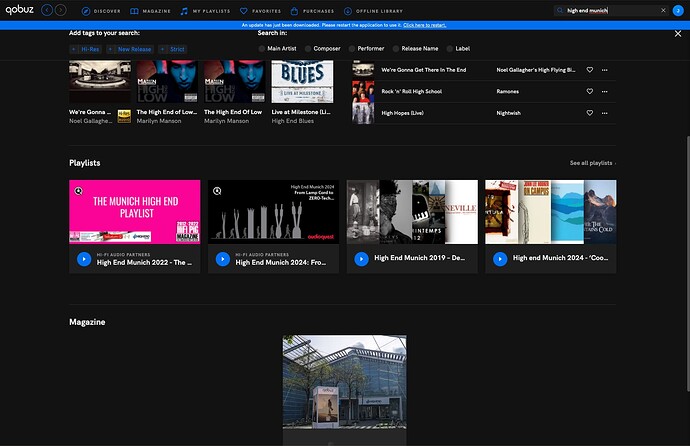Open High End Munich 2019 playlist title
This screenshot has width=690, height=446.
[x=419, y=258]
